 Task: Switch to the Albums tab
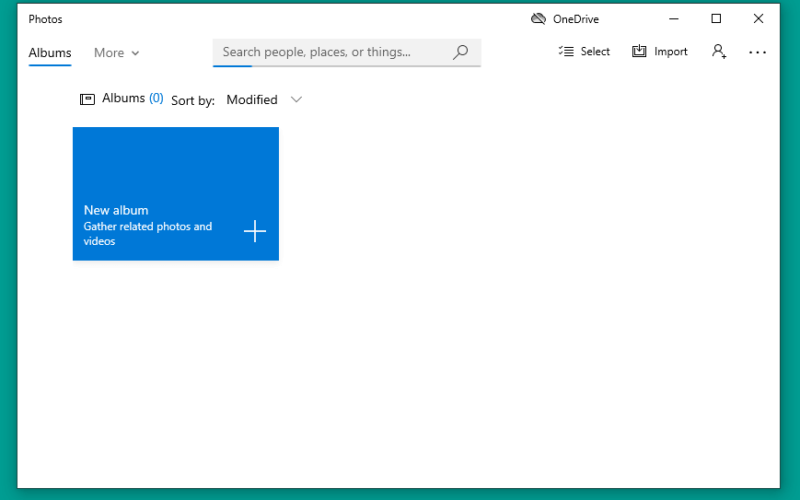(x=50, y=53)
